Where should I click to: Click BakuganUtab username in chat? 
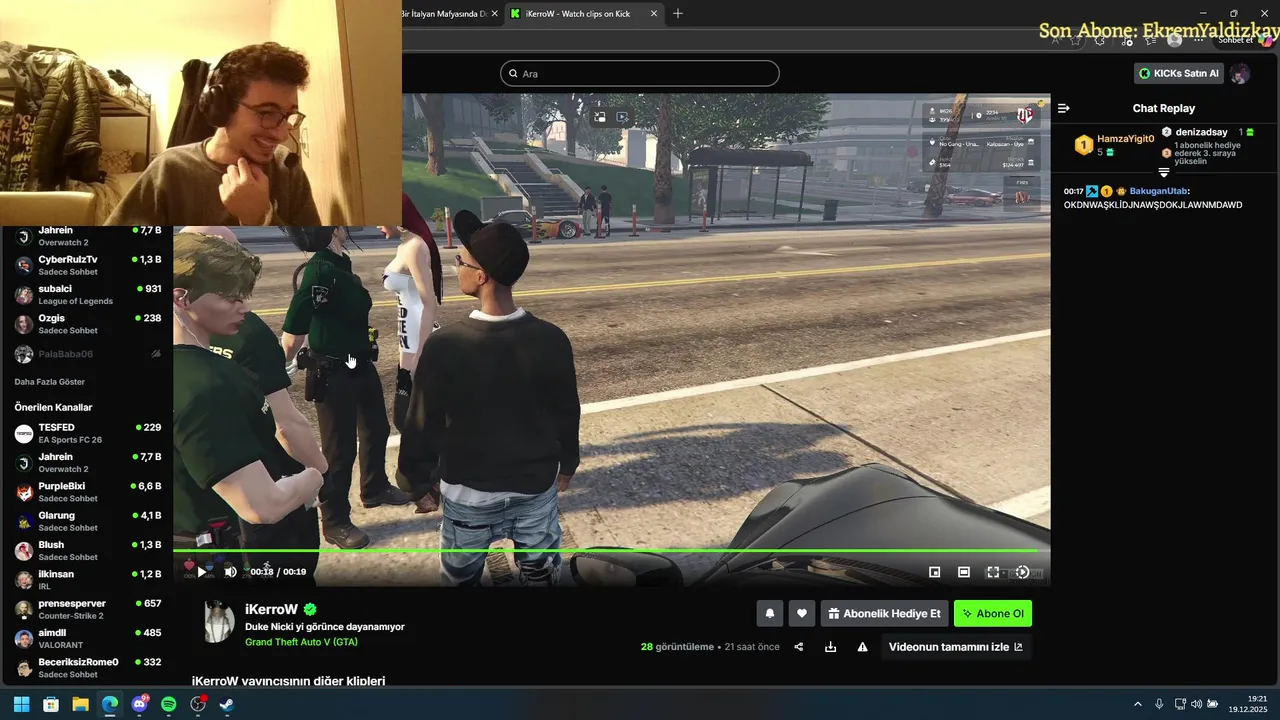pos(1158,191)
